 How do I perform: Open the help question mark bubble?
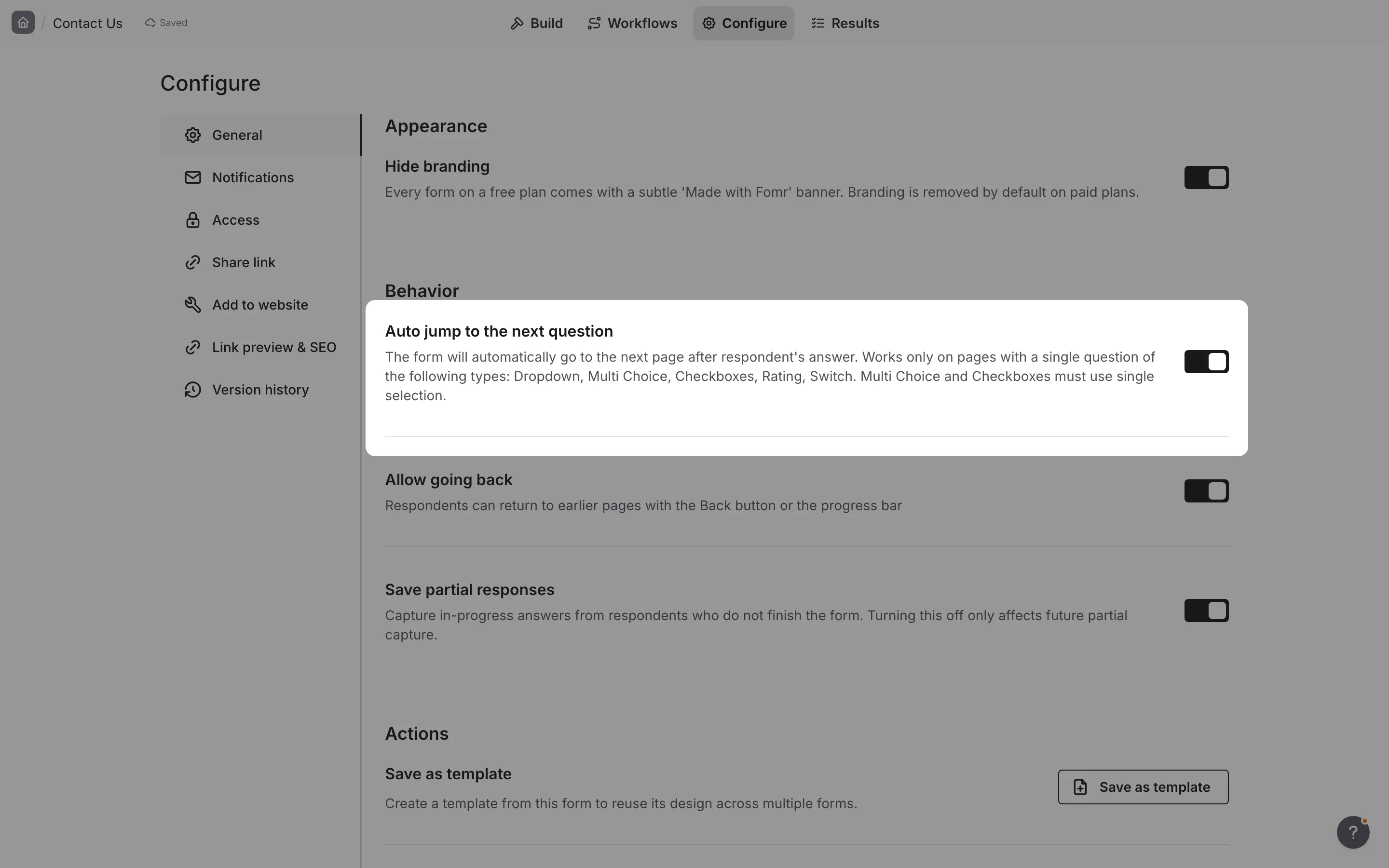(x=1353, y=832)
